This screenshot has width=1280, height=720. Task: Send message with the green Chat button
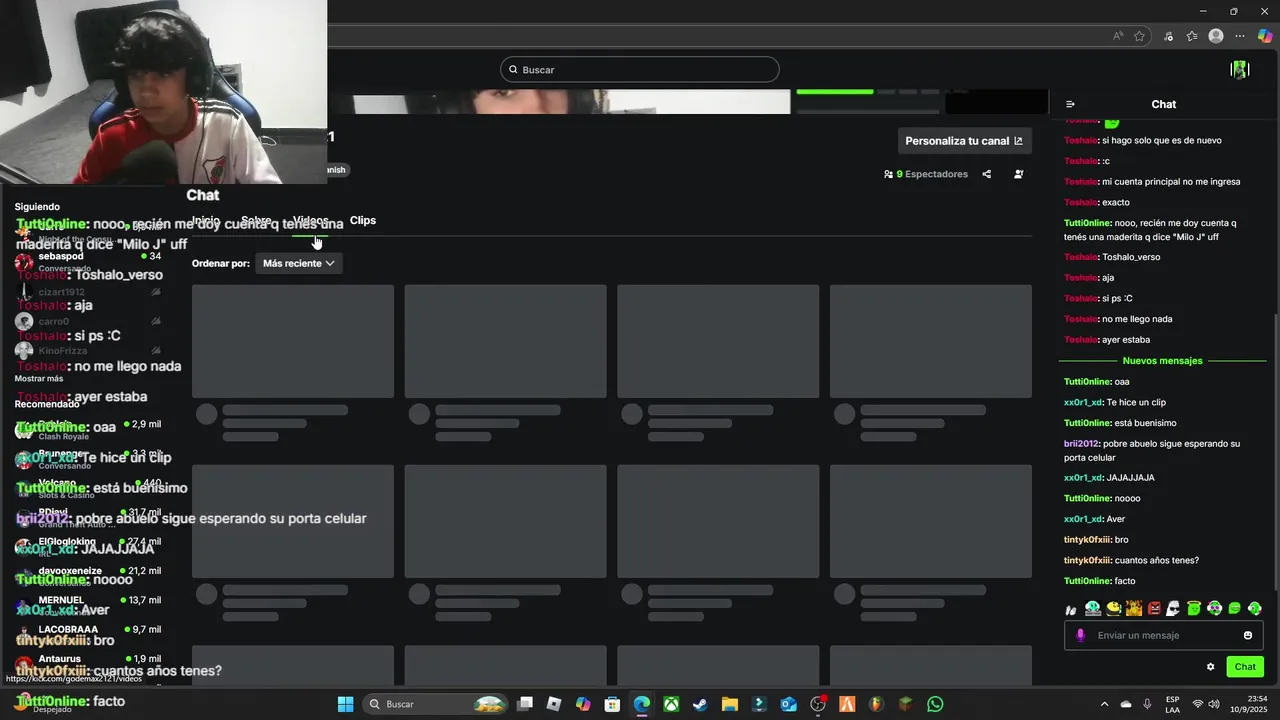click(1245, 667)
